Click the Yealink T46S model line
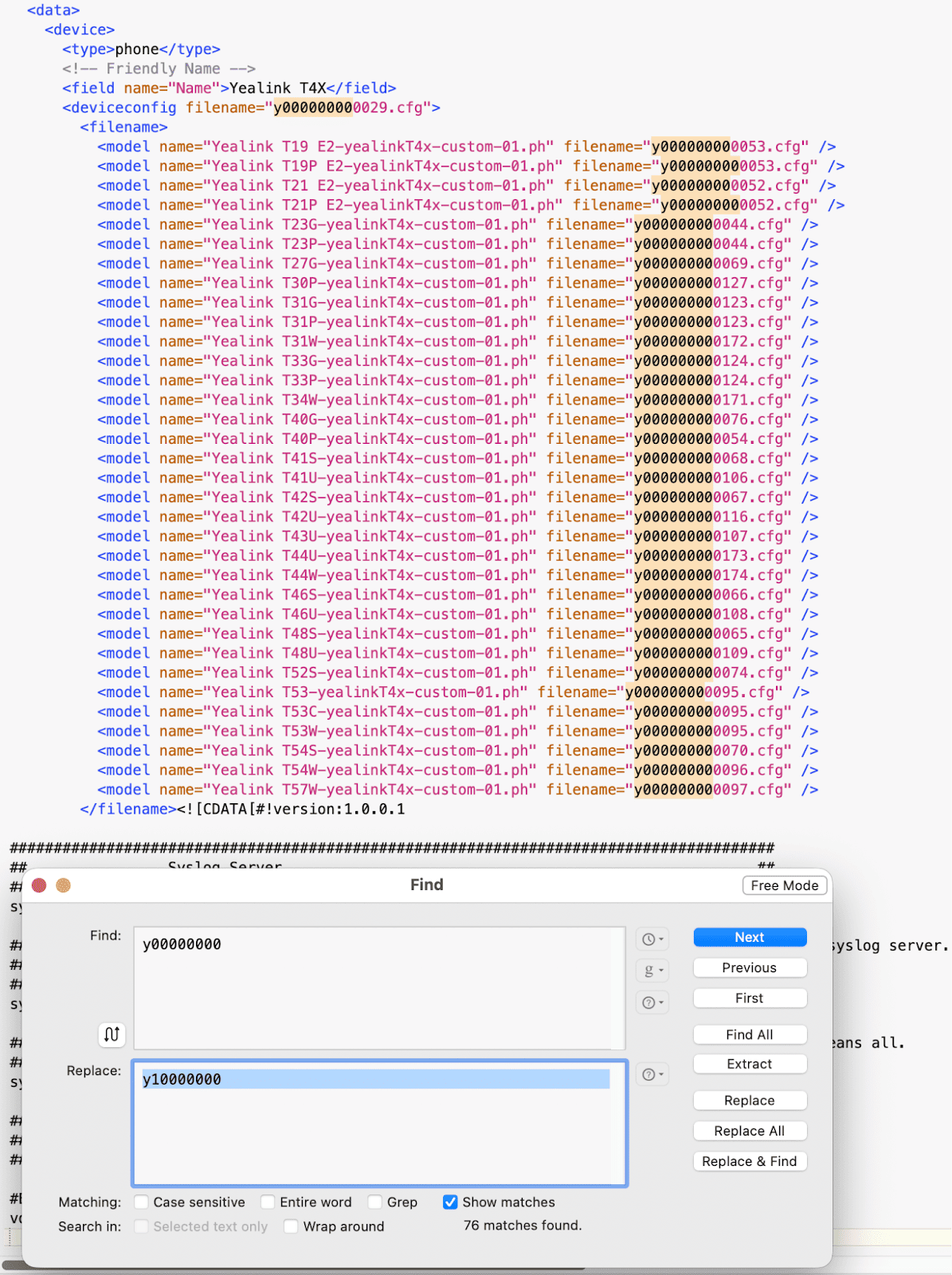This screenshot has height=1275, width=952. tap(458, 594)
